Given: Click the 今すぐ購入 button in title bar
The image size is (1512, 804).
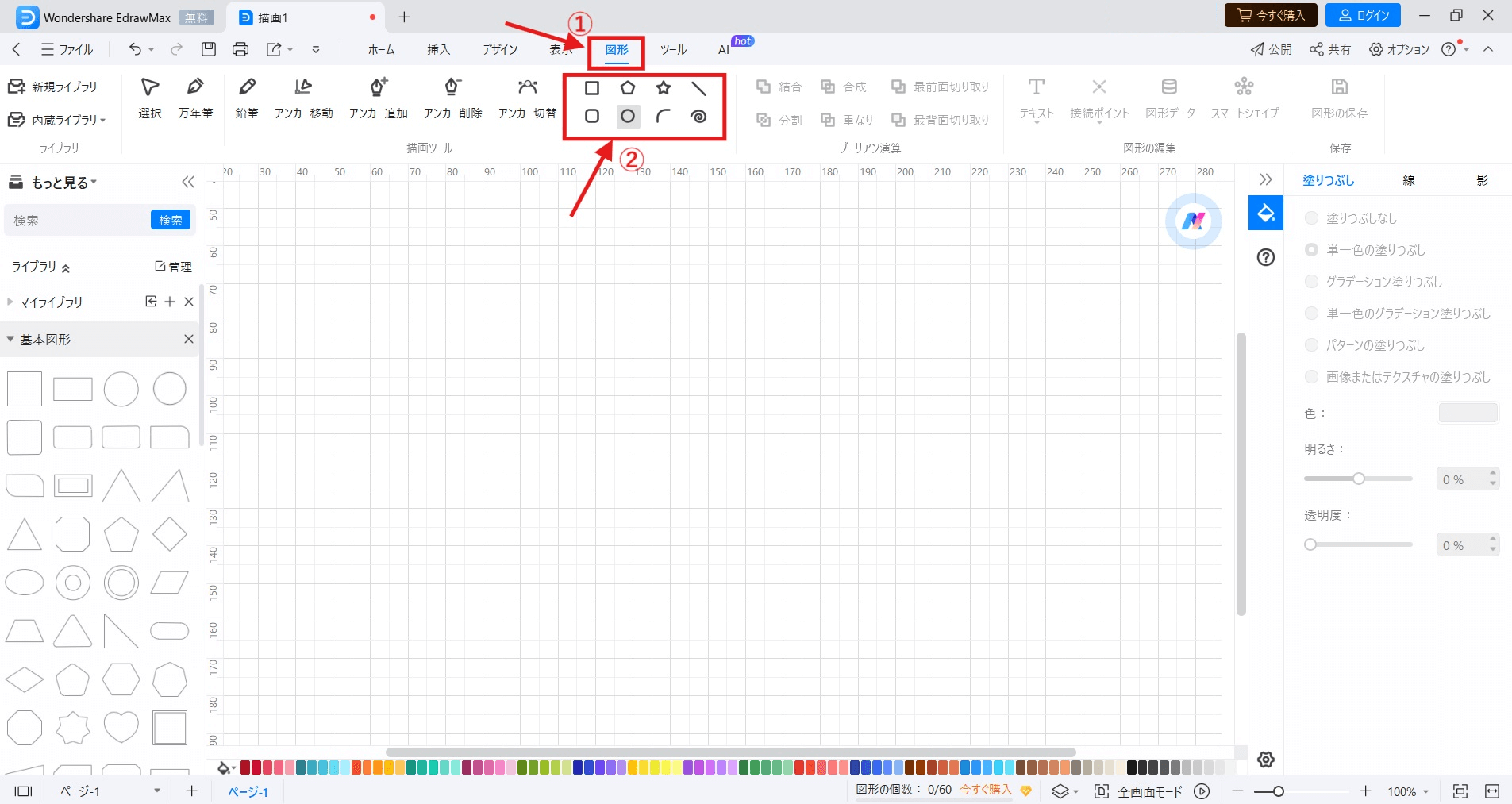Looking at the screenshot, I should tap(1271, 15).
